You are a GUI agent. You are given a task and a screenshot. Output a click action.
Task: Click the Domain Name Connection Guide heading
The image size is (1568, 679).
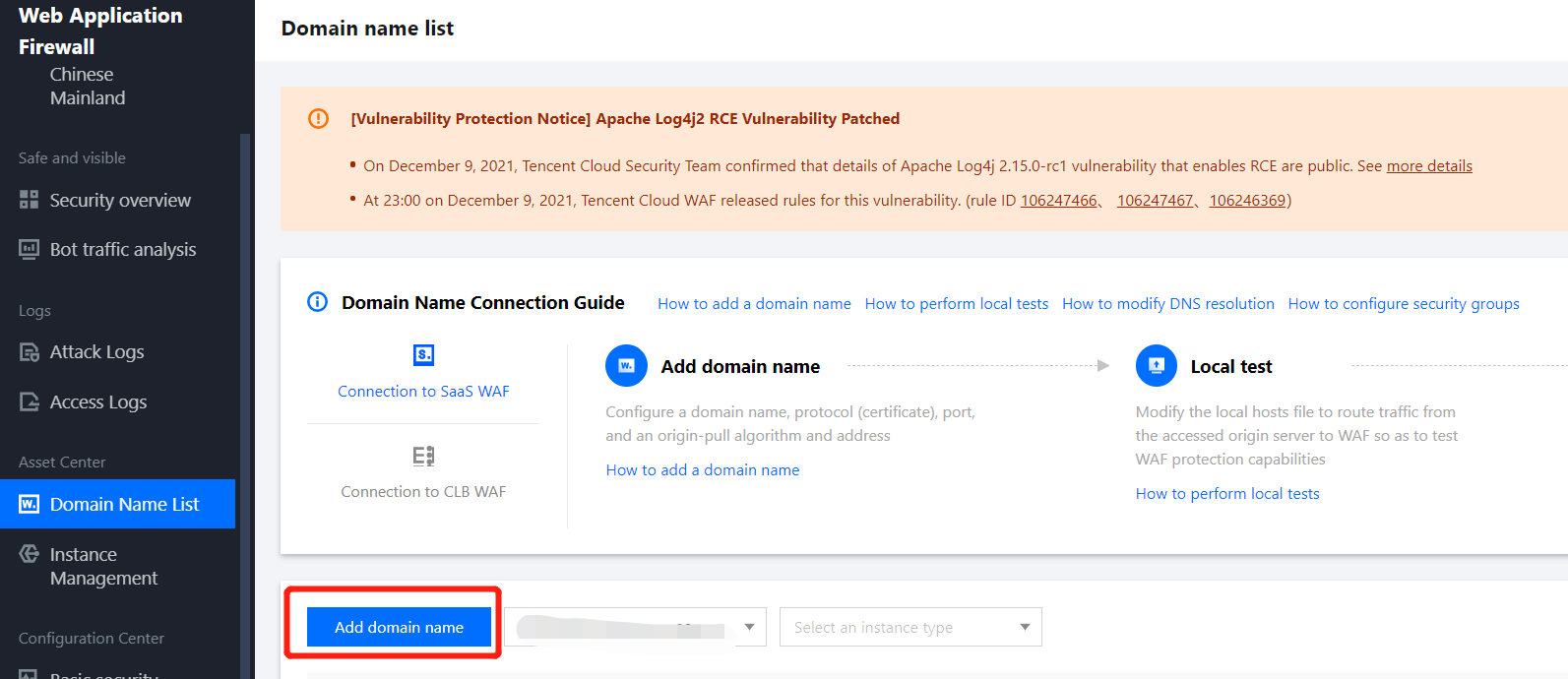[482, 302]
